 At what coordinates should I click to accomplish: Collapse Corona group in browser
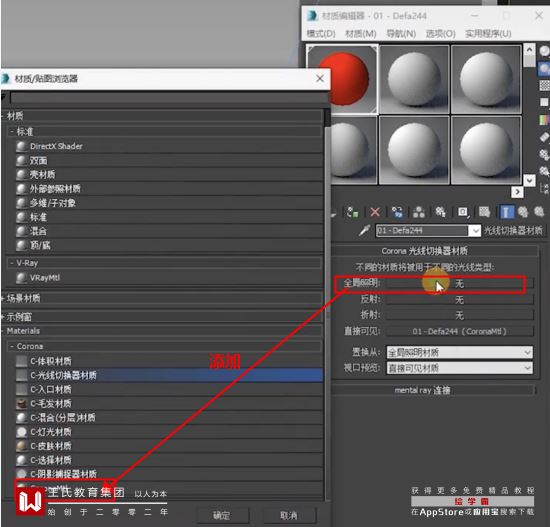165,346
